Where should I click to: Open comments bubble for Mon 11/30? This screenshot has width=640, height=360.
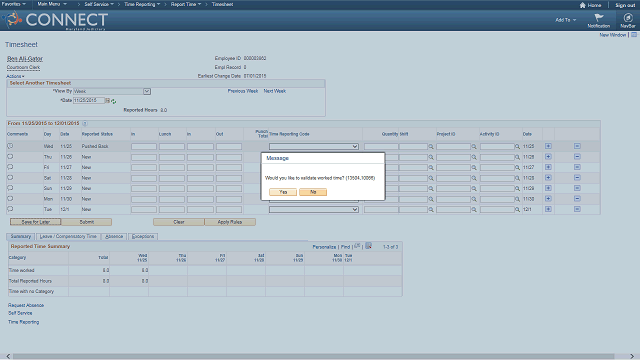click(x=10, y=199)
